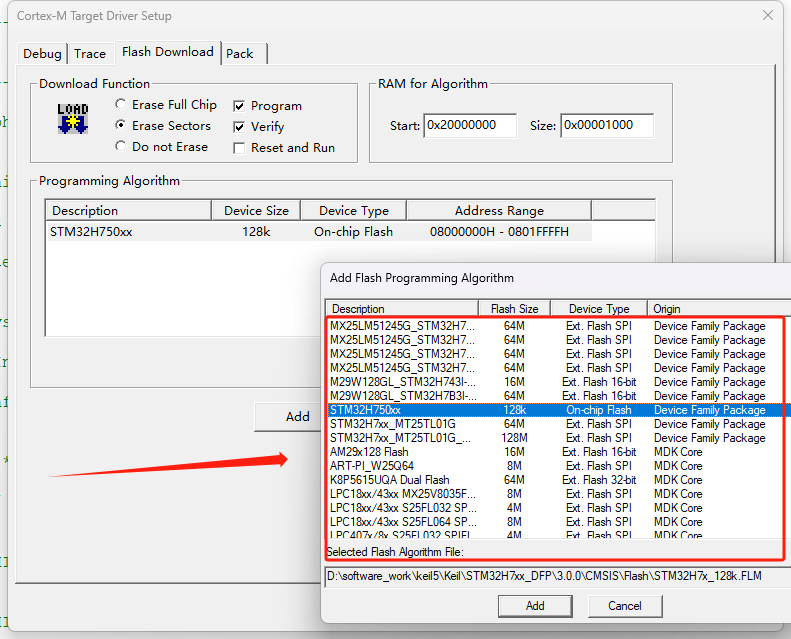This screenshot has height=639, width=791.
Task: Switch to the Debug tab
Action: click(42, 53)
